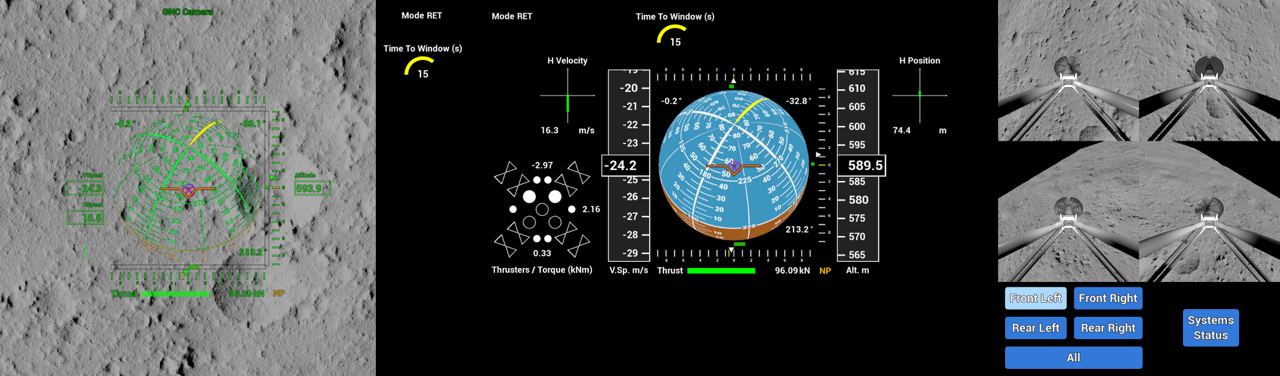The width and height of the screenshot is (1280, 376).
Task: Click the blue attitude sphere
Action: (733, 165)
